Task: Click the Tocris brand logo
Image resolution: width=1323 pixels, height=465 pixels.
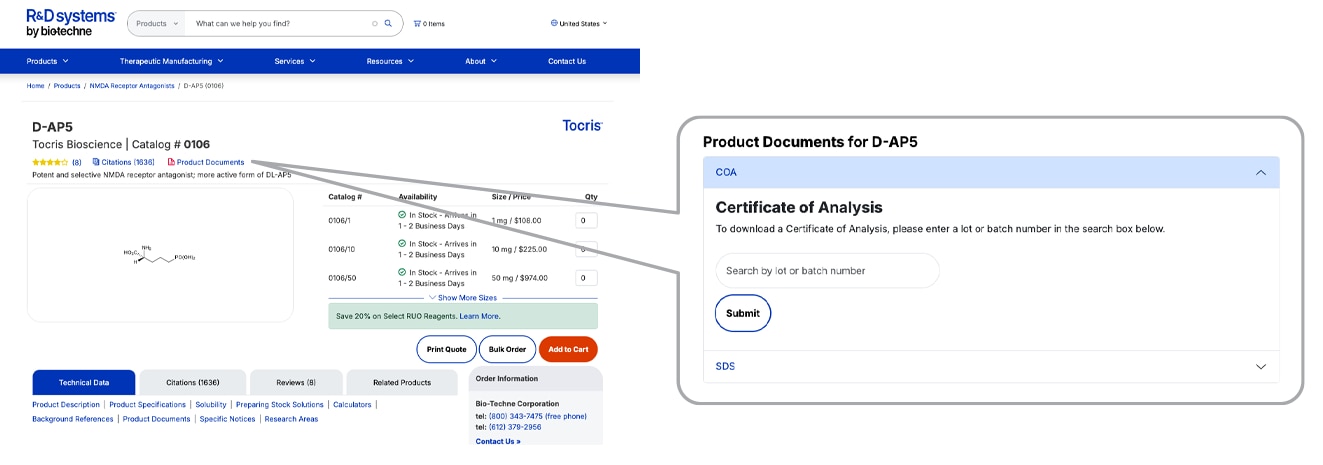Action: [x=582, y=126]
